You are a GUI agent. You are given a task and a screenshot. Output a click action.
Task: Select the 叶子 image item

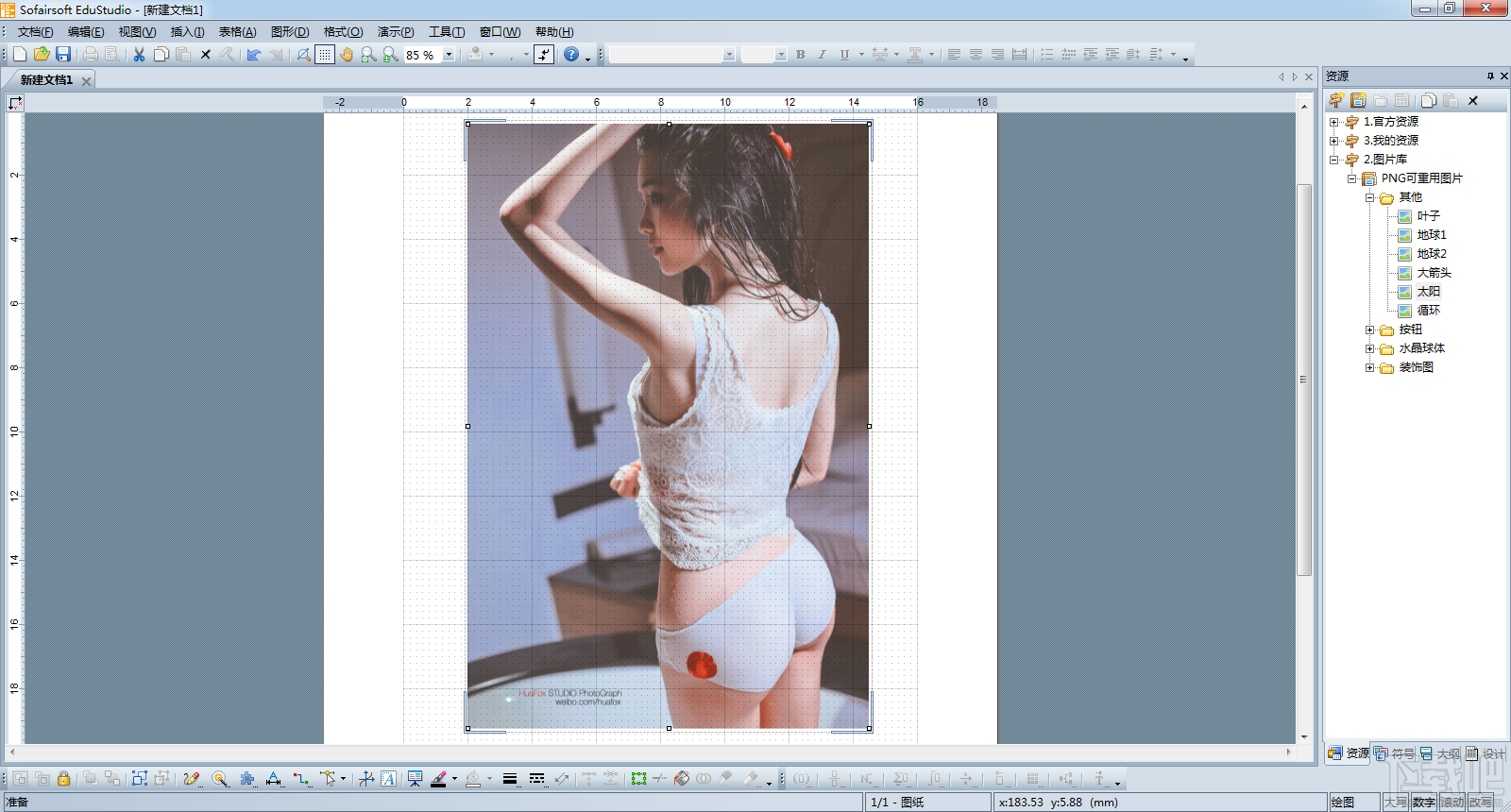click(1428, 216)
